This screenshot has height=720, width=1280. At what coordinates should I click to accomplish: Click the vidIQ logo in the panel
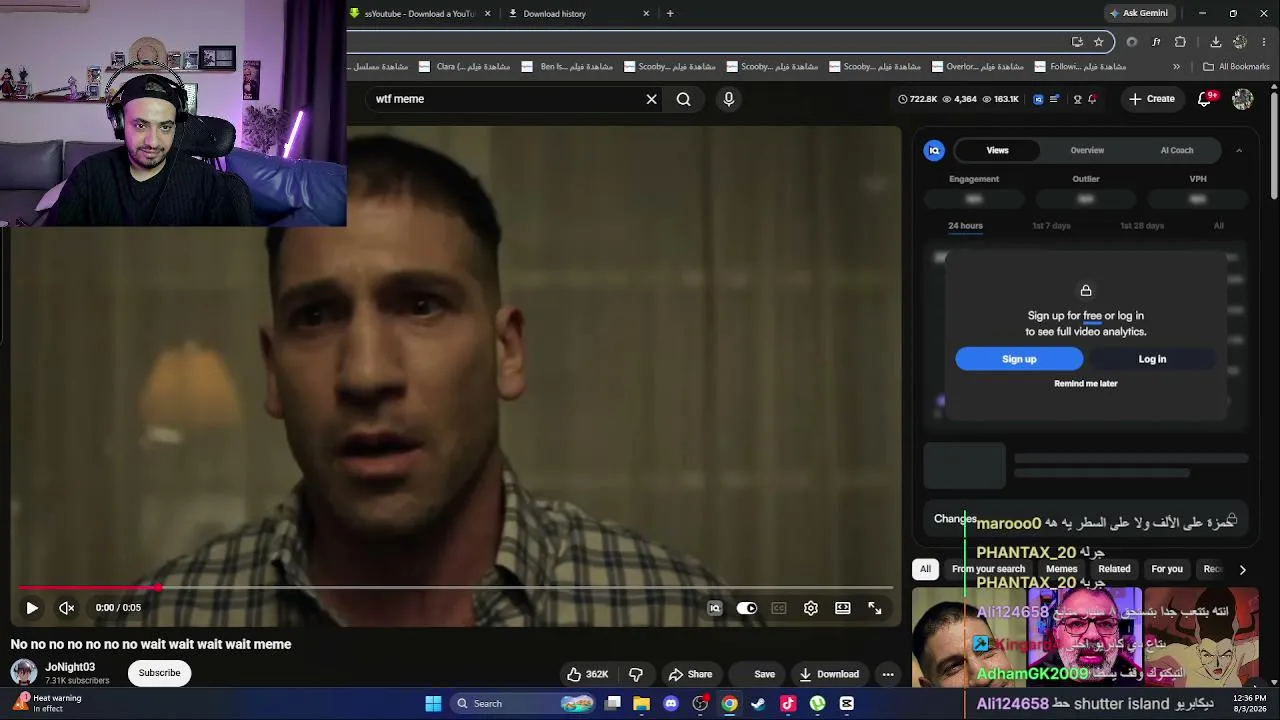click(934, 150)
